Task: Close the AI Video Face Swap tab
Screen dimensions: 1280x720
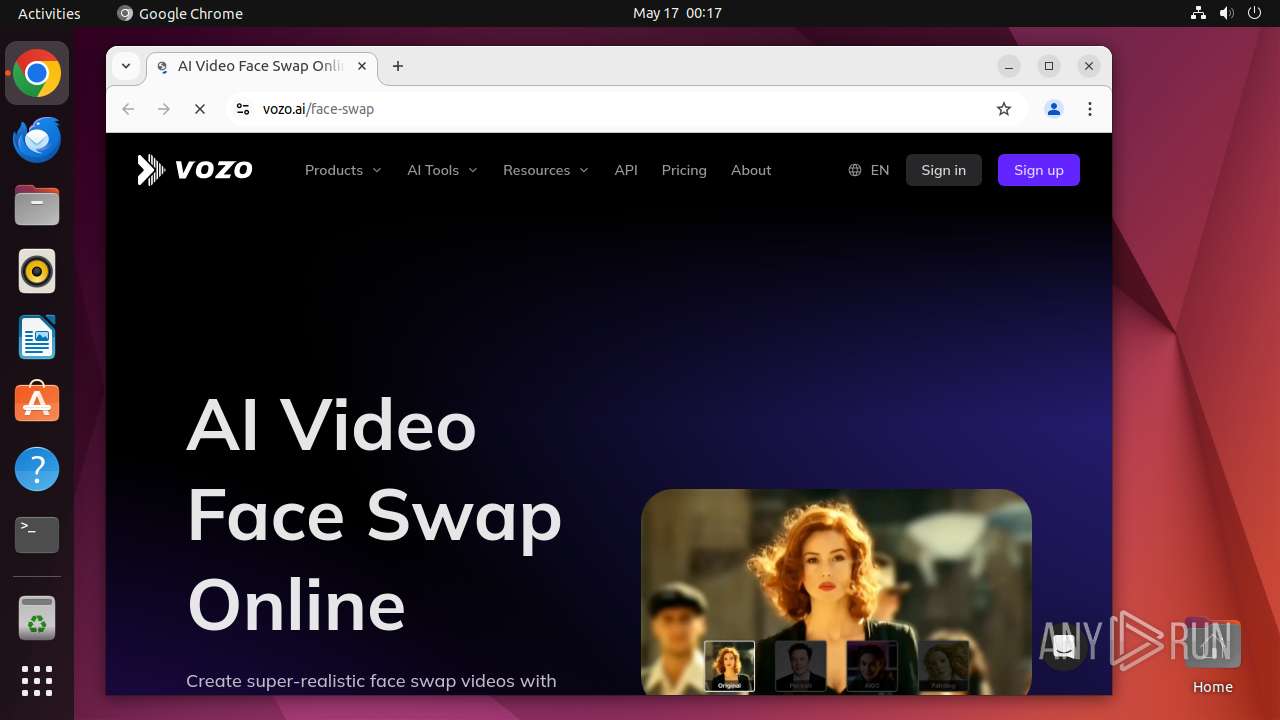Action: [362, 66]
